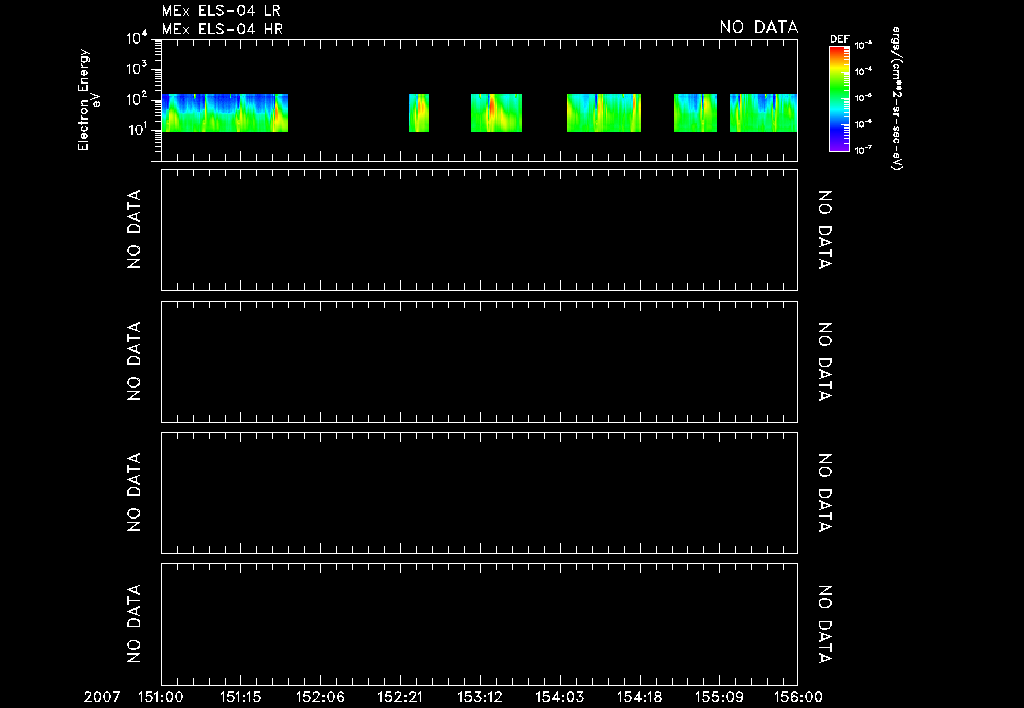Click the 153:12 time axis label
This screenshot has width=1024, height=708.
coord(480,697)
